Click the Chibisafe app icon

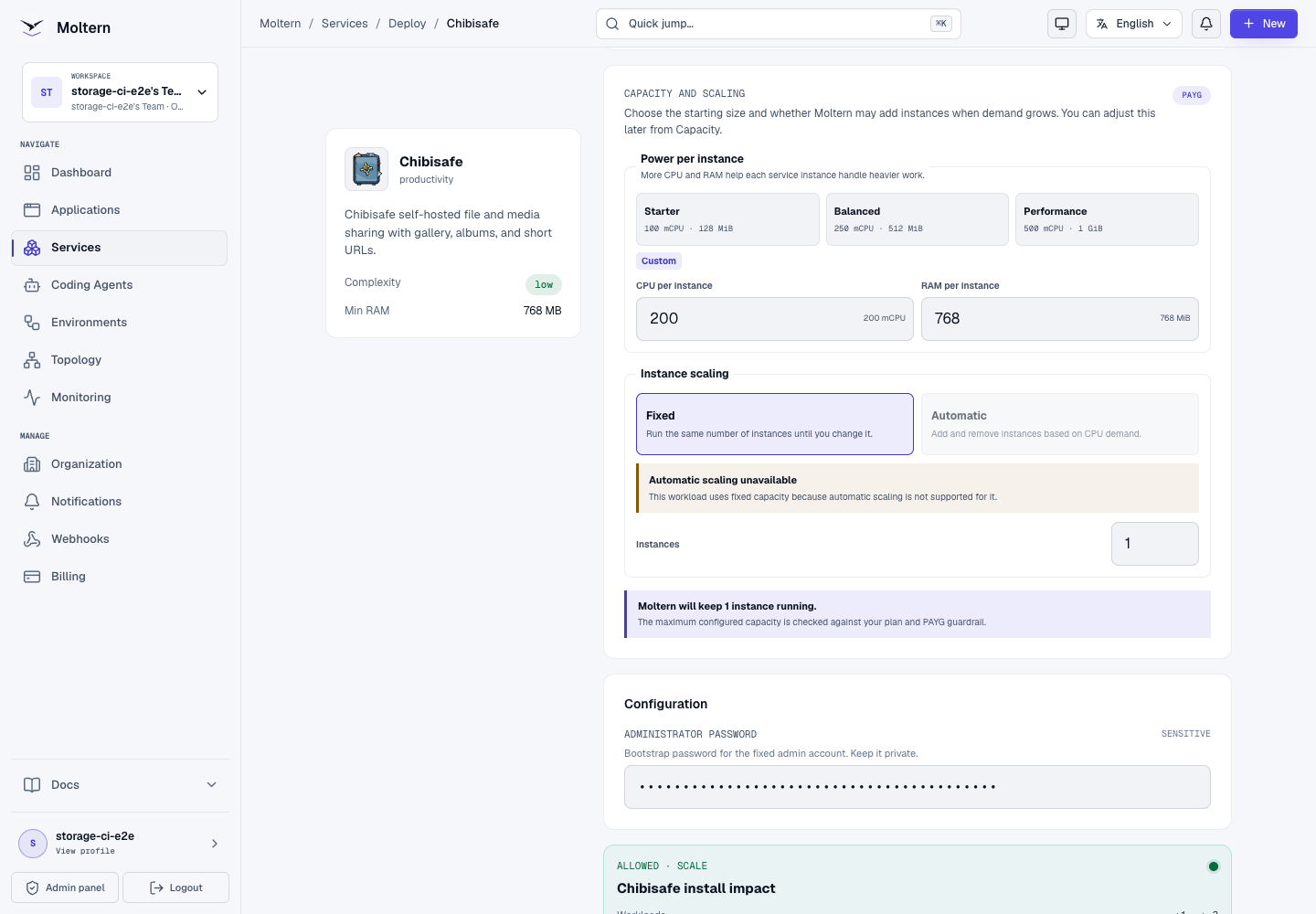(366, 169)
